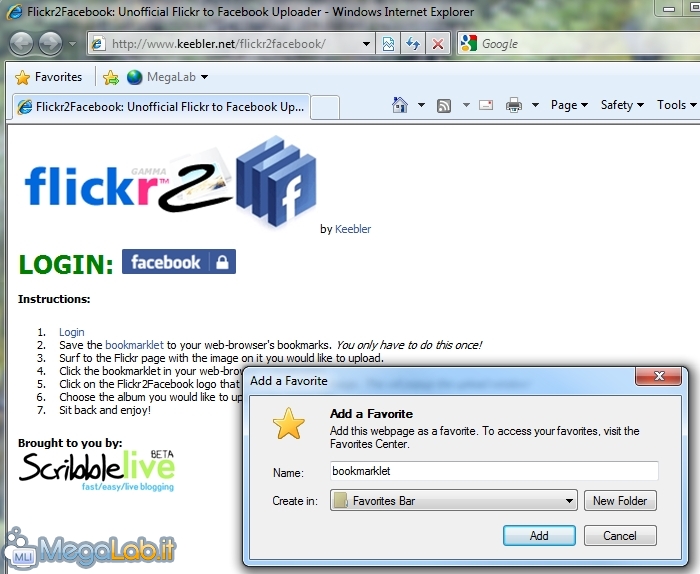Open the MegaLab favorites bar item
The width and height of the screenshot is (700, 574).
coord(161,77)
